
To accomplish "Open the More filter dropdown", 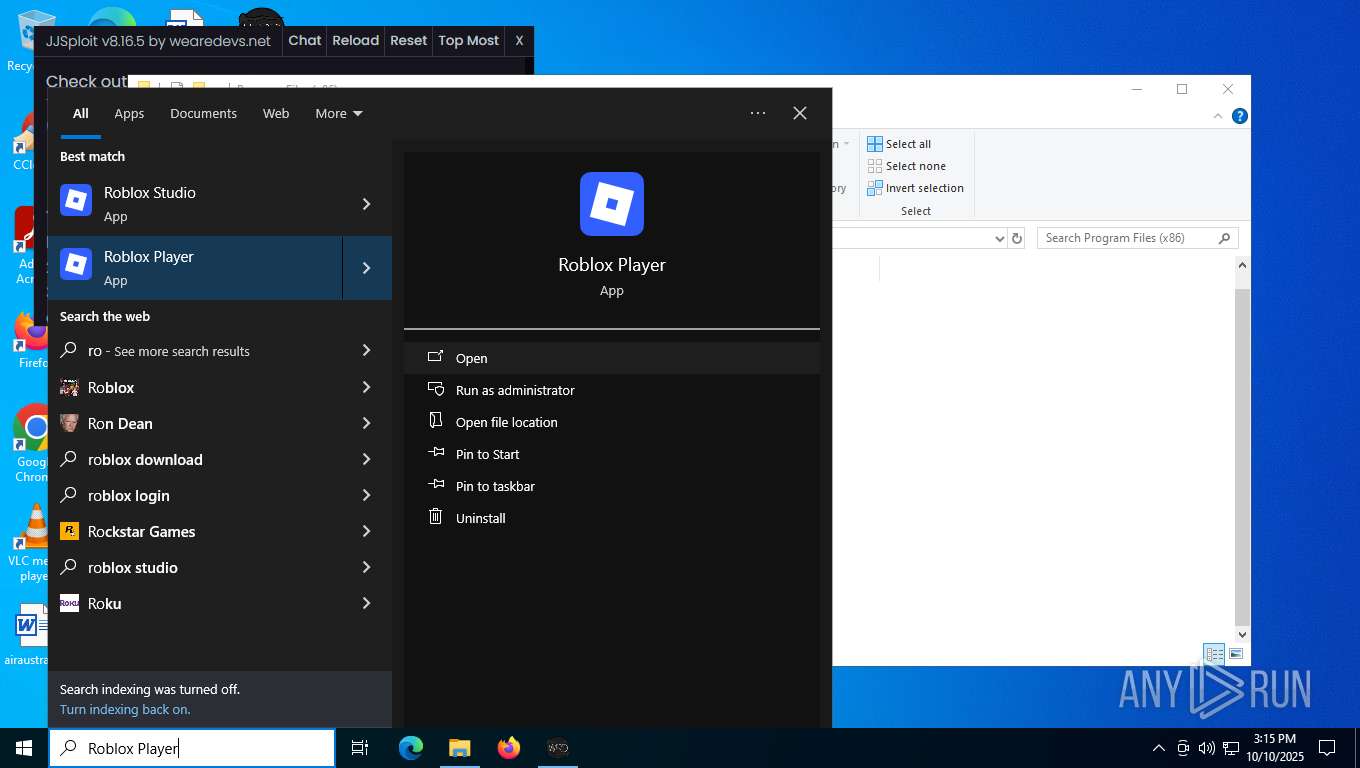I will click(x=339, y=113).
